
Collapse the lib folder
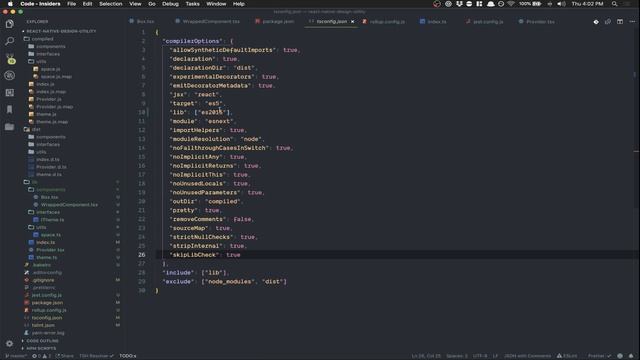pos(31,182)
